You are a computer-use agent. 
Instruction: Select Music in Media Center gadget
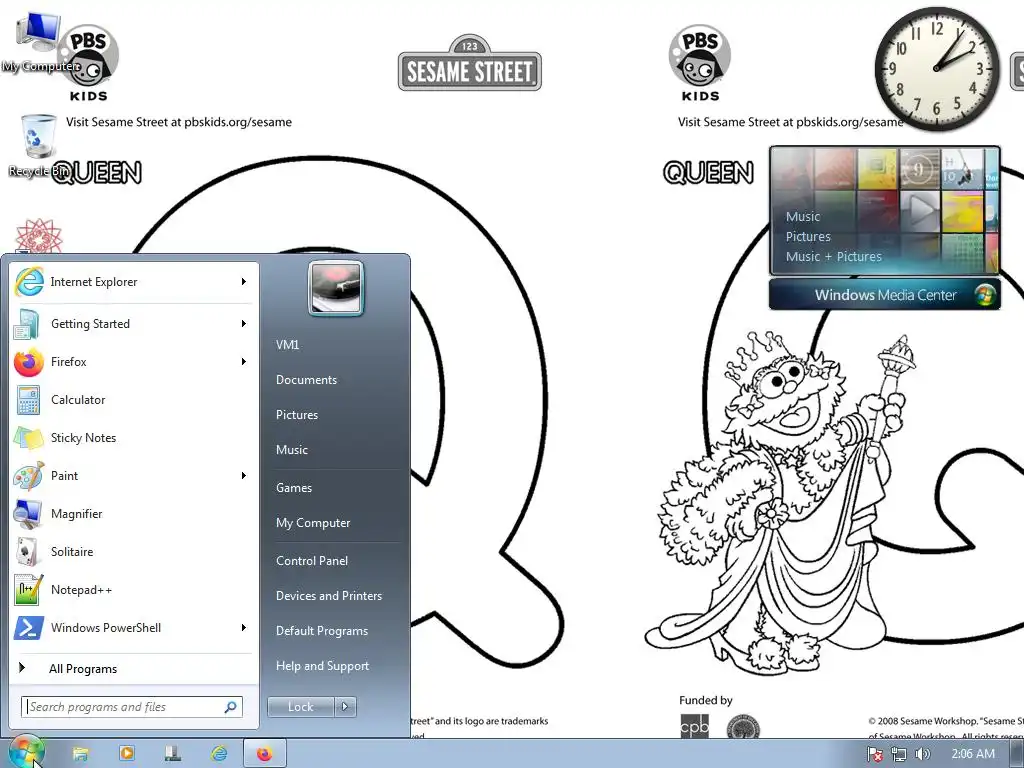(803, 217)
